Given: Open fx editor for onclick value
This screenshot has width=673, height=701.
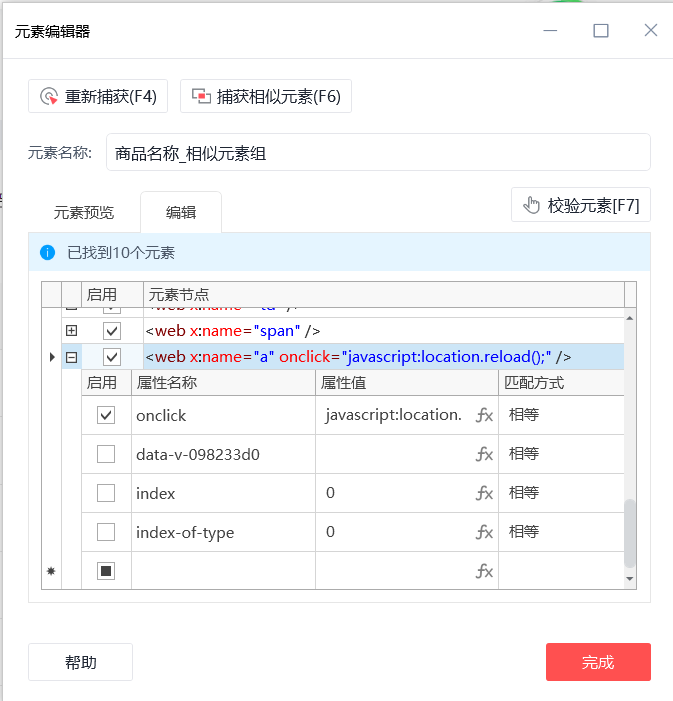Looking at the screenshot, I should point(484,415).
